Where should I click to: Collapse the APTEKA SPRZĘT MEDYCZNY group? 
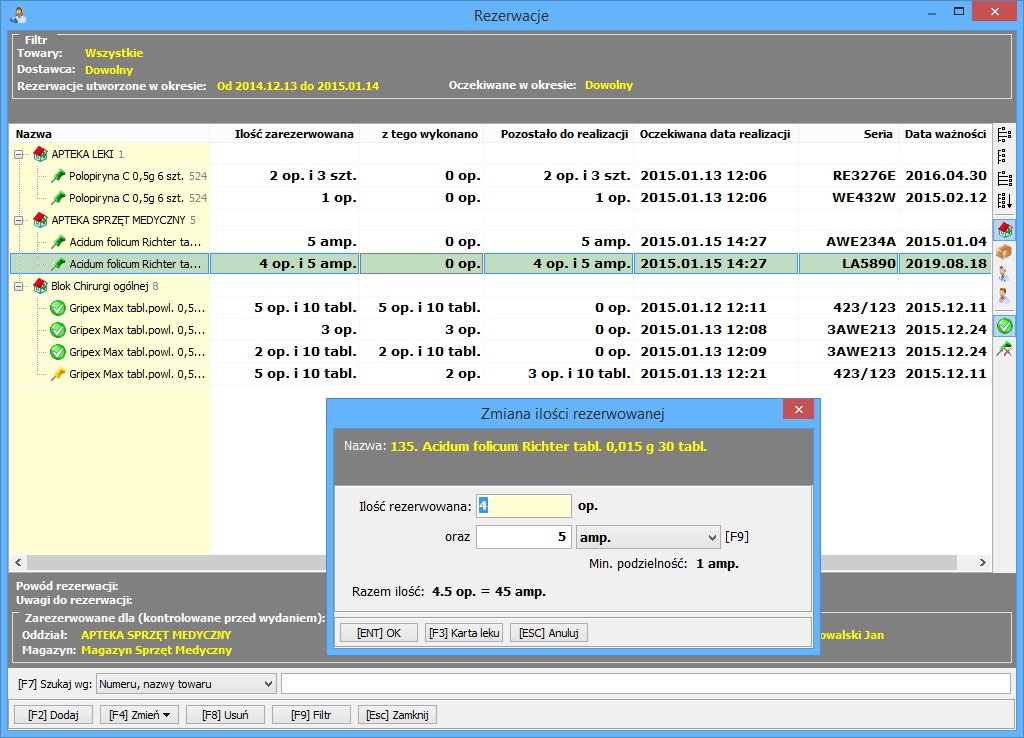point(19,220)
